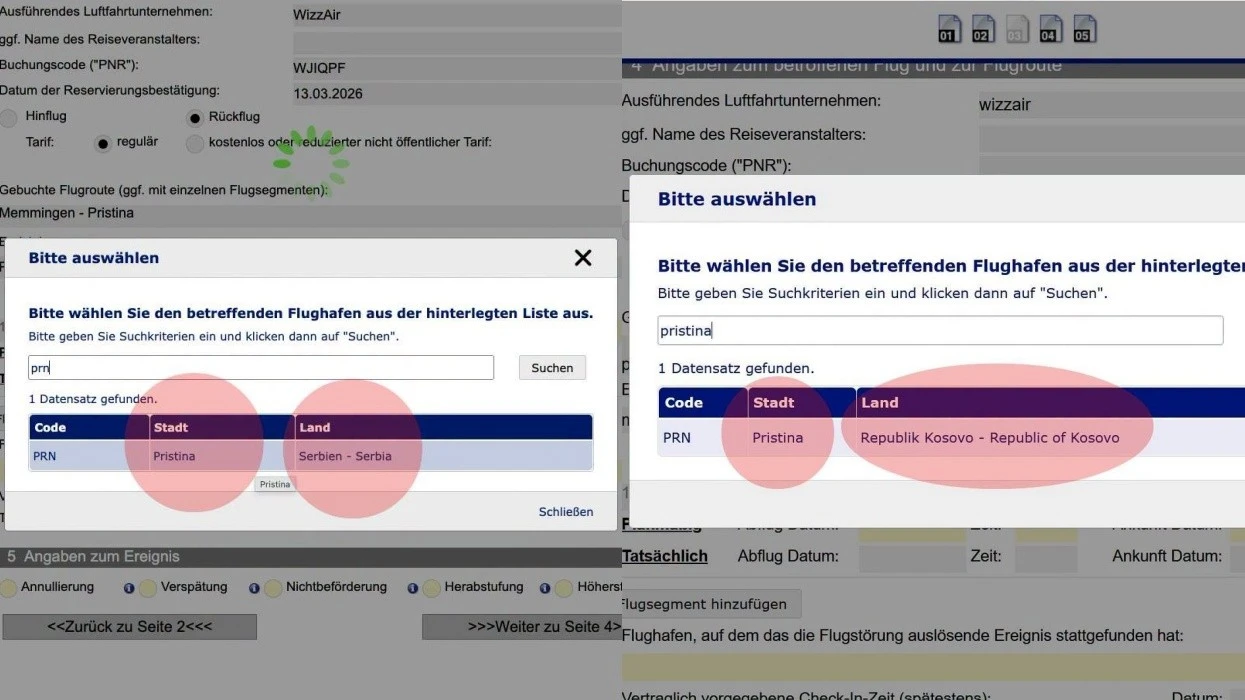Show info icon next to Verspätung
The width and height of the screenshot is (1245, 700).
click(x=254, y=588)
